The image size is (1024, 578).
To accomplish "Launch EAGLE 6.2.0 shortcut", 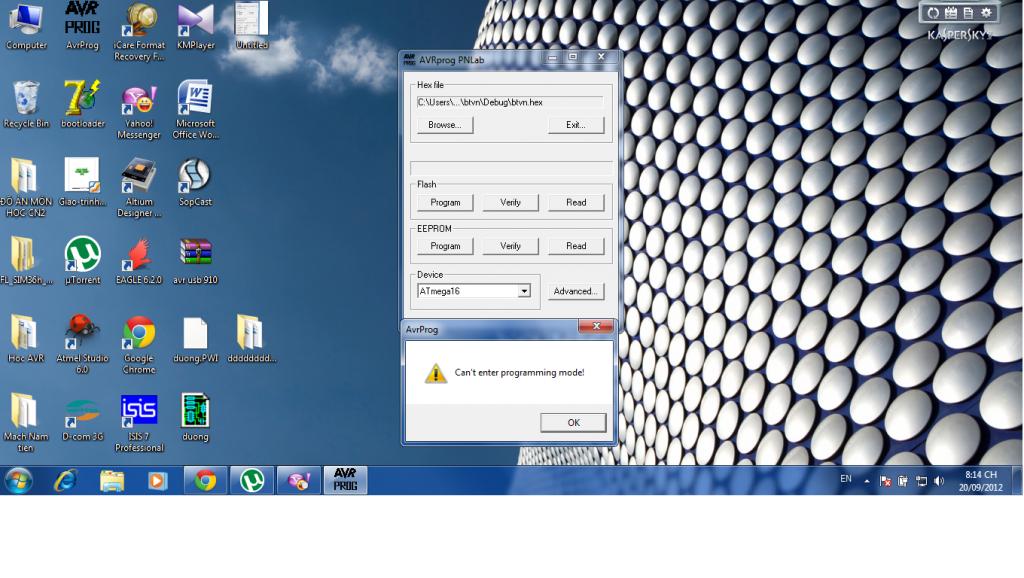I will [139, 261].
